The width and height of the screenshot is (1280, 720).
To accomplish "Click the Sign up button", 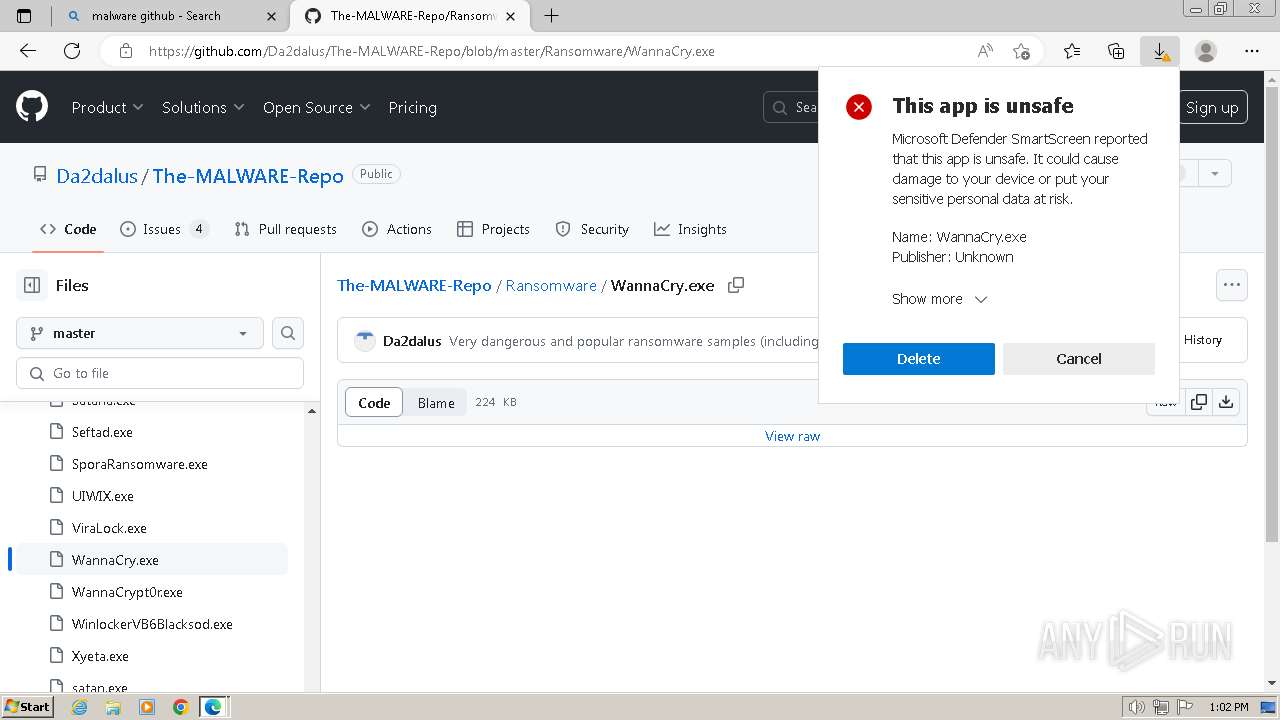I will coord(1212,107).
